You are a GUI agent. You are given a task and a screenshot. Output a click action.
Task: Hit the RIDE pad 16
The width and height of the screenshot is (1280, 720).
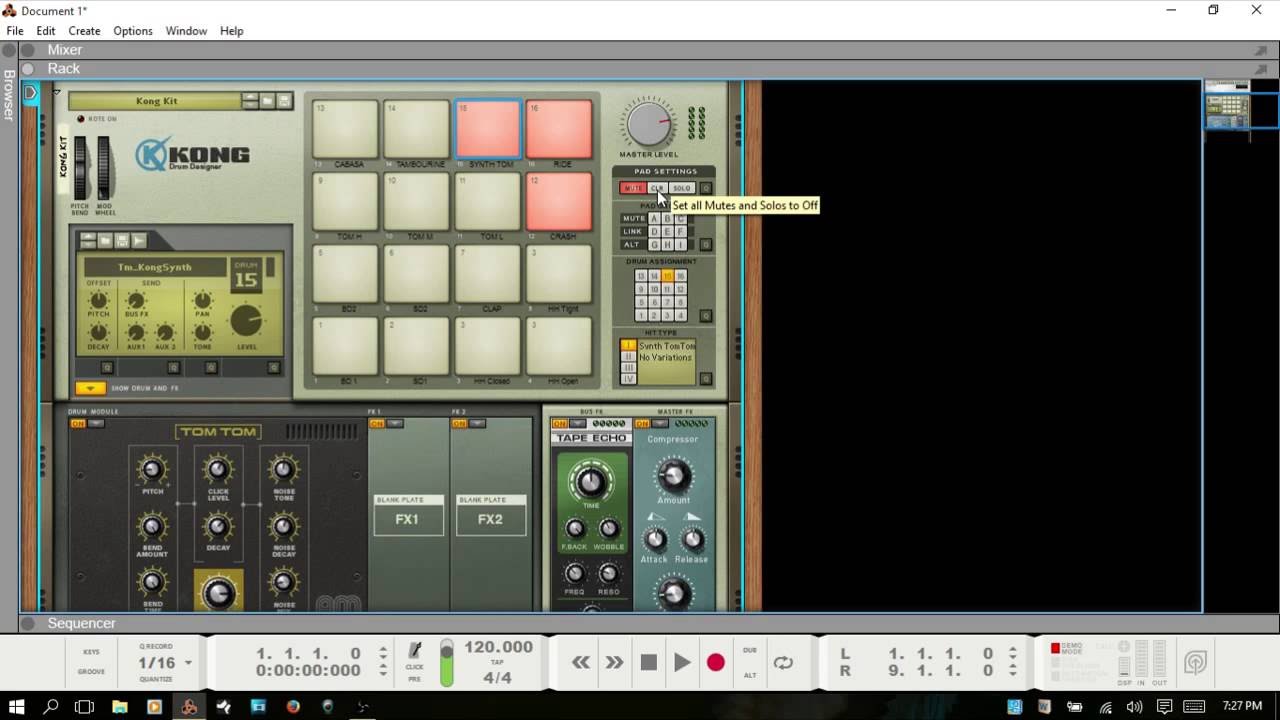(x=559, y=129)
